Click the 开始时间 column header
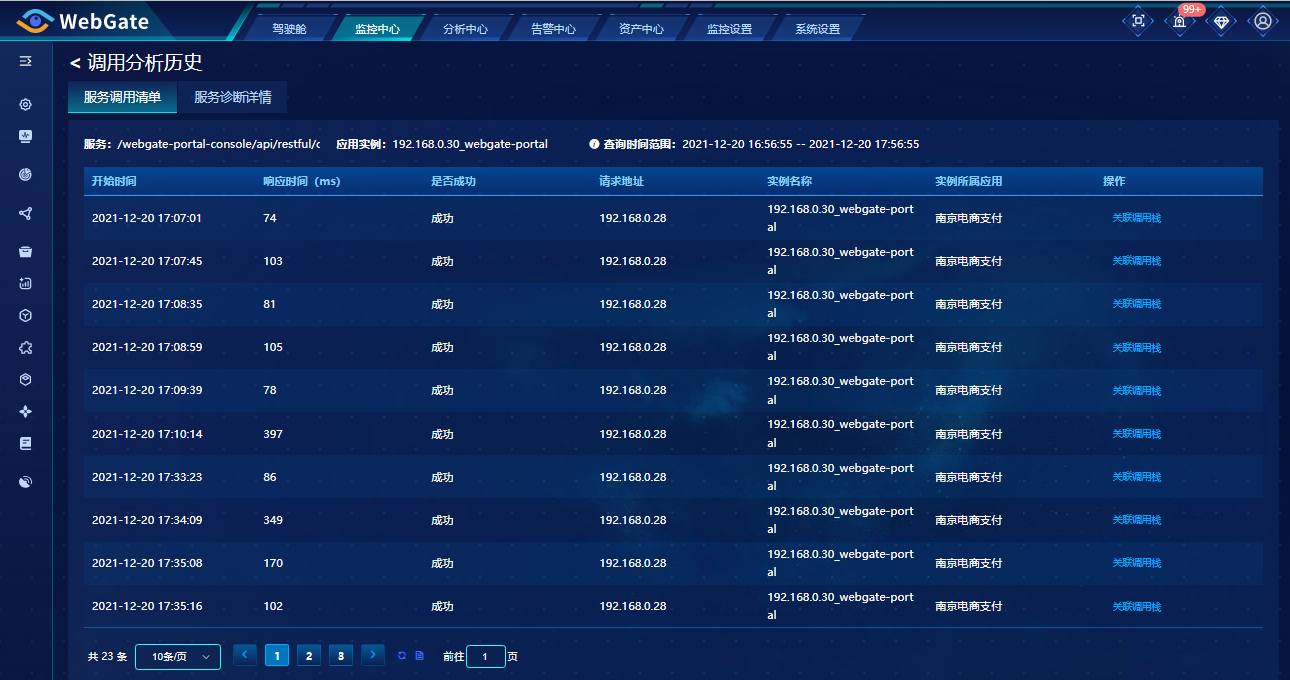1290x680 pixels. click(114, 182)
